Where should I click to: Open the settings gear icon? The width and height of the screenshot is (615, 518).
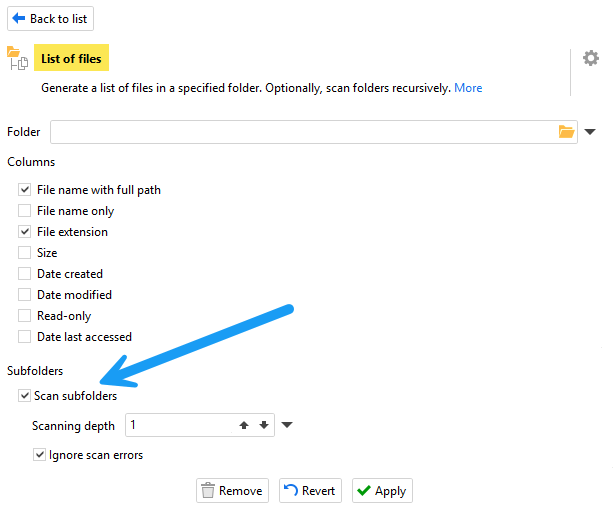coord(591,58)
